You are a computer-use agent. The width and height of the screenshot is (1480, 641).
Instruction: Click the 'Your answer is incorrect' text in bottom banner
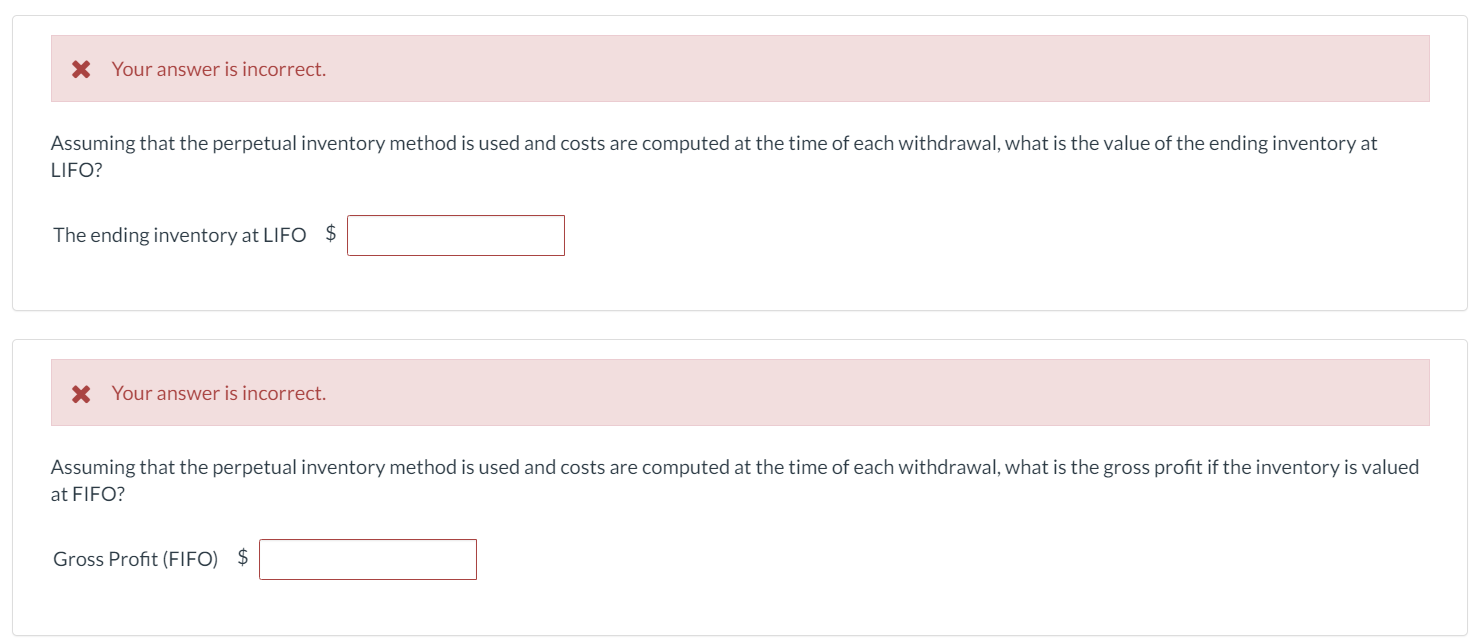(x=218, y=393)
